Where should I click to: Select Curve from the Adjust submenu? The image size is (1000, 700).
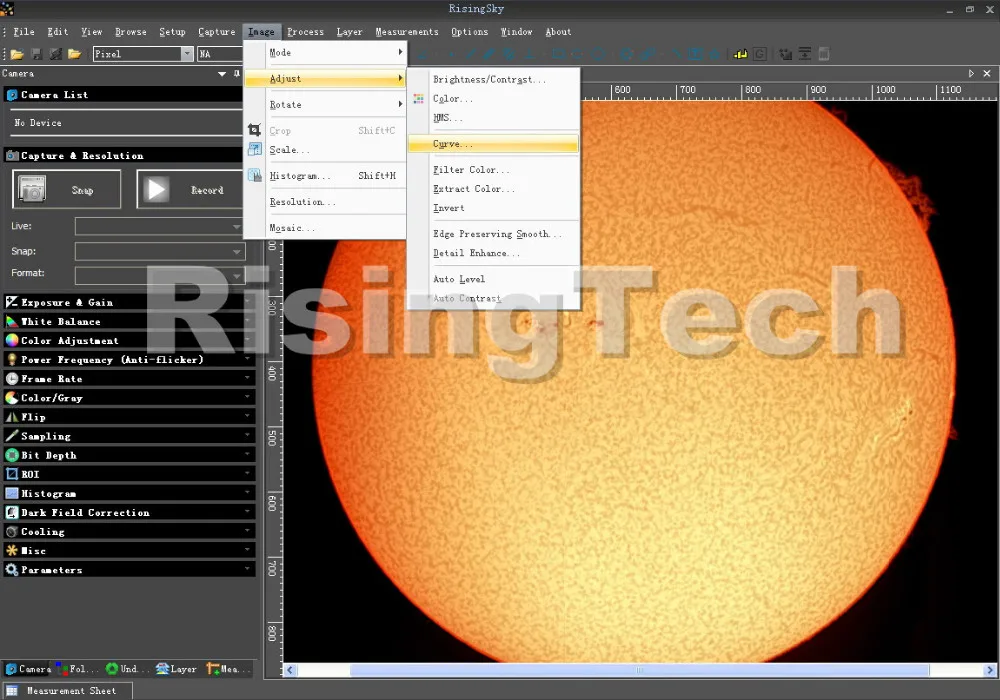(x=453, y=144)
